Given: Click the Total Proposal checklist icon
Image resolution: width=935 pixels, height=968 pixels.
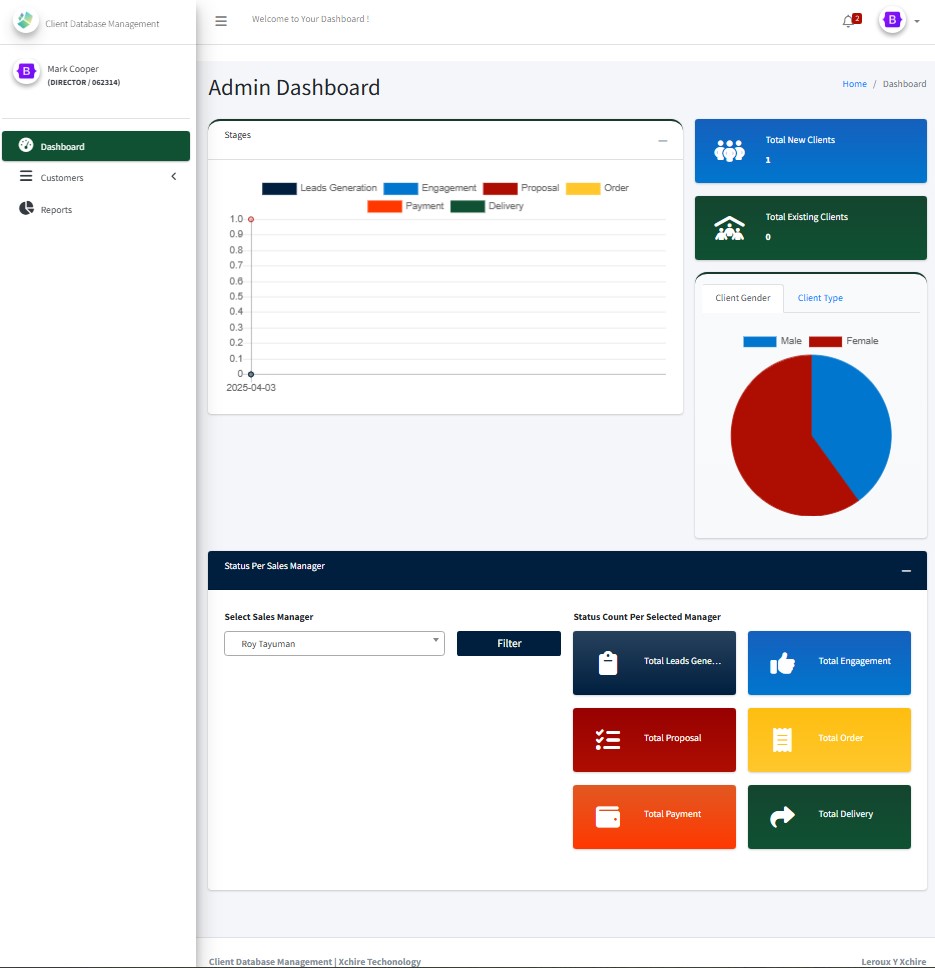Looking at the screenshot, I should 608,740.
